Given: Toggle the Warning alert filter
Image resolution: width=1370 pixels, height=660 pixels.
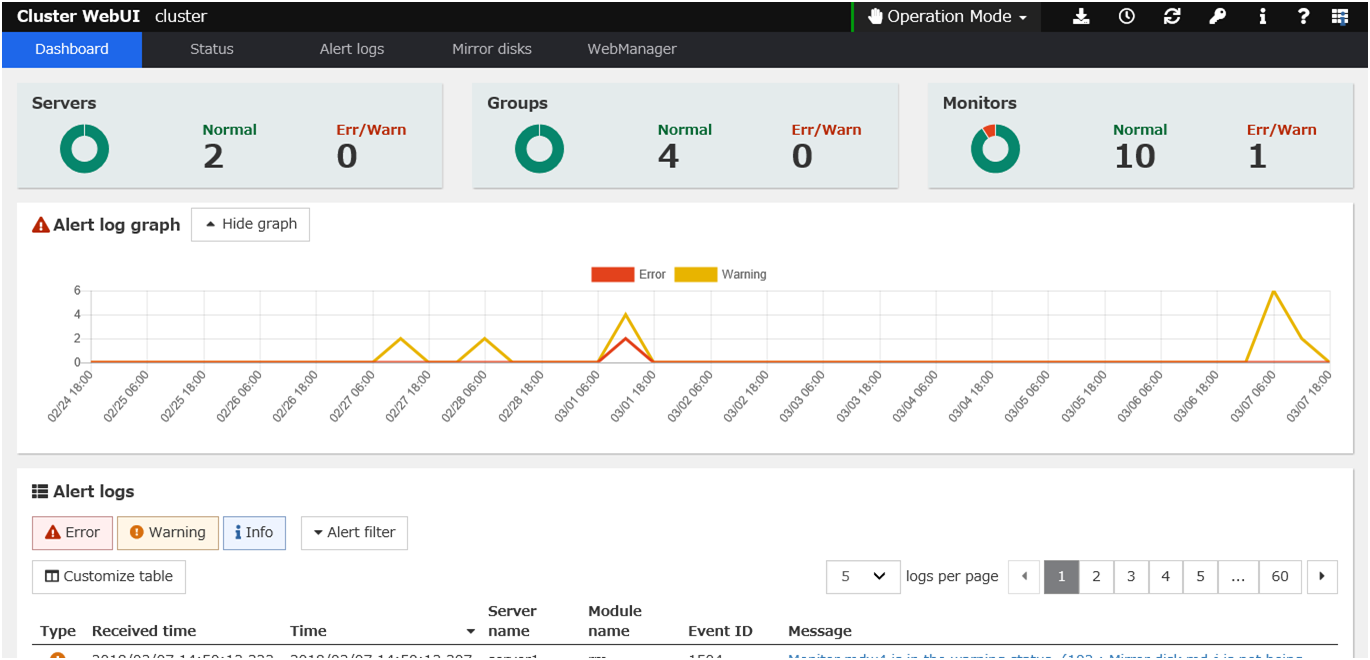Looking at the screenshot, I should click(x=168, y=533).
